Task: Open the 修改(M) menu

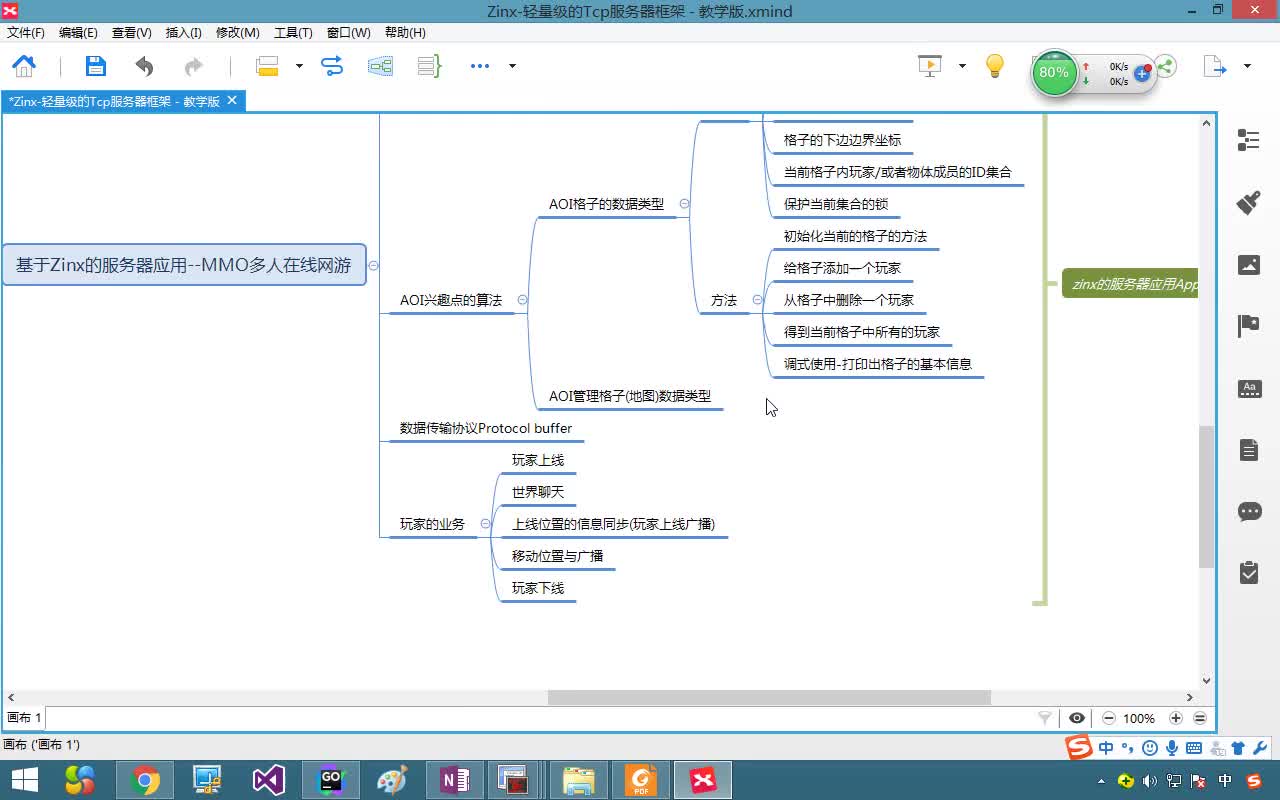Action: [238, 33]
